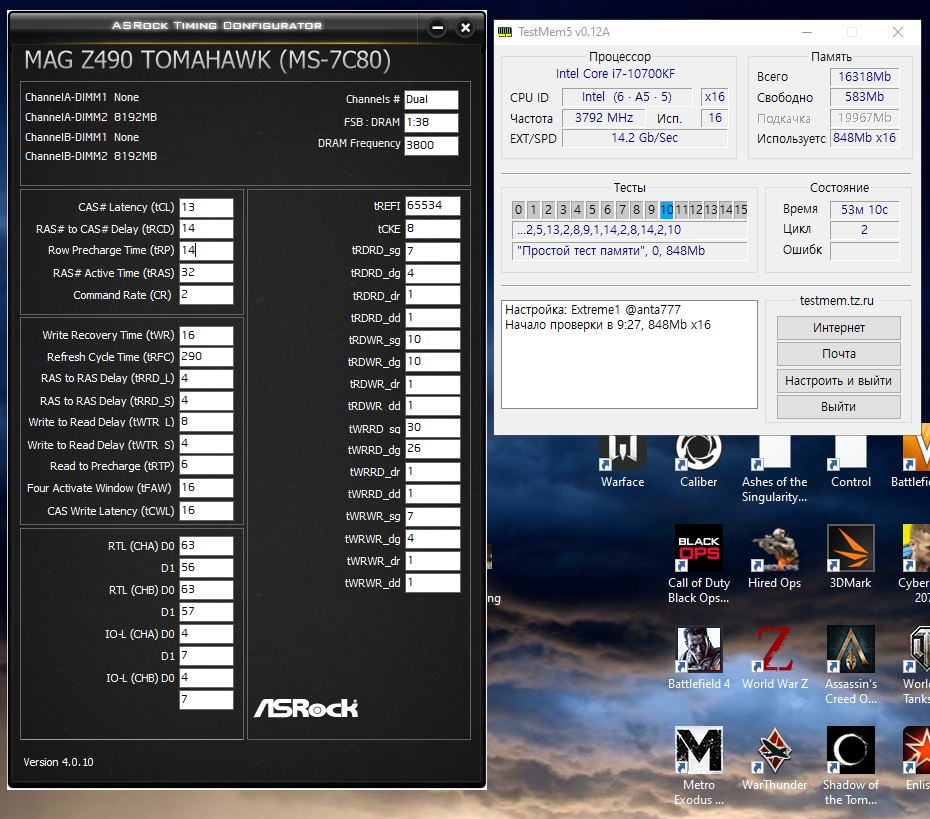Click the IO-L (CHA) D0 field
This screenshot has width=930, height=819.
(x=206, y=633)
